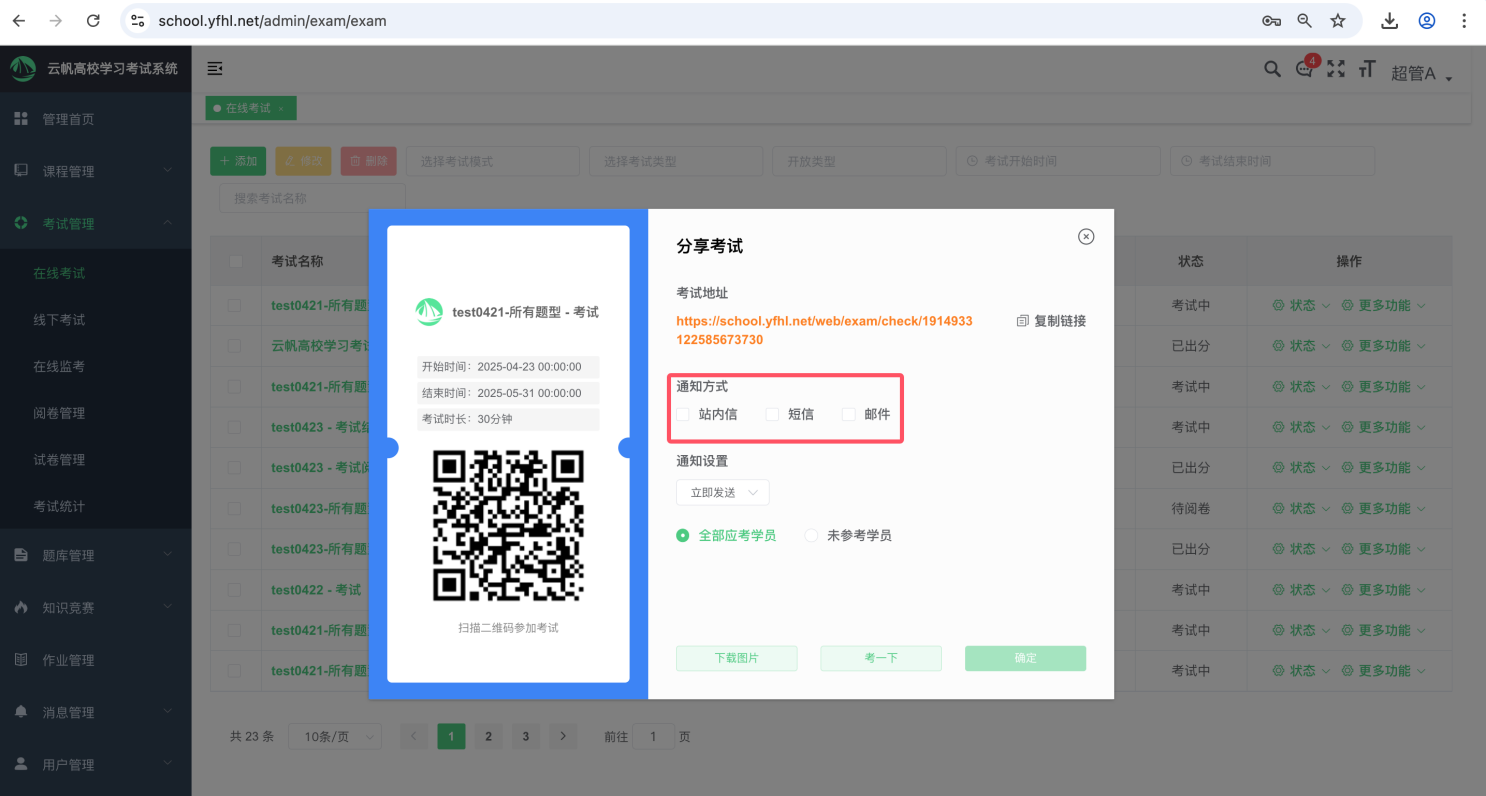This screenshot has height=796, width=1486.
Task: Click the 复制链接 copy icon
Action: [x=1022, y=321]
